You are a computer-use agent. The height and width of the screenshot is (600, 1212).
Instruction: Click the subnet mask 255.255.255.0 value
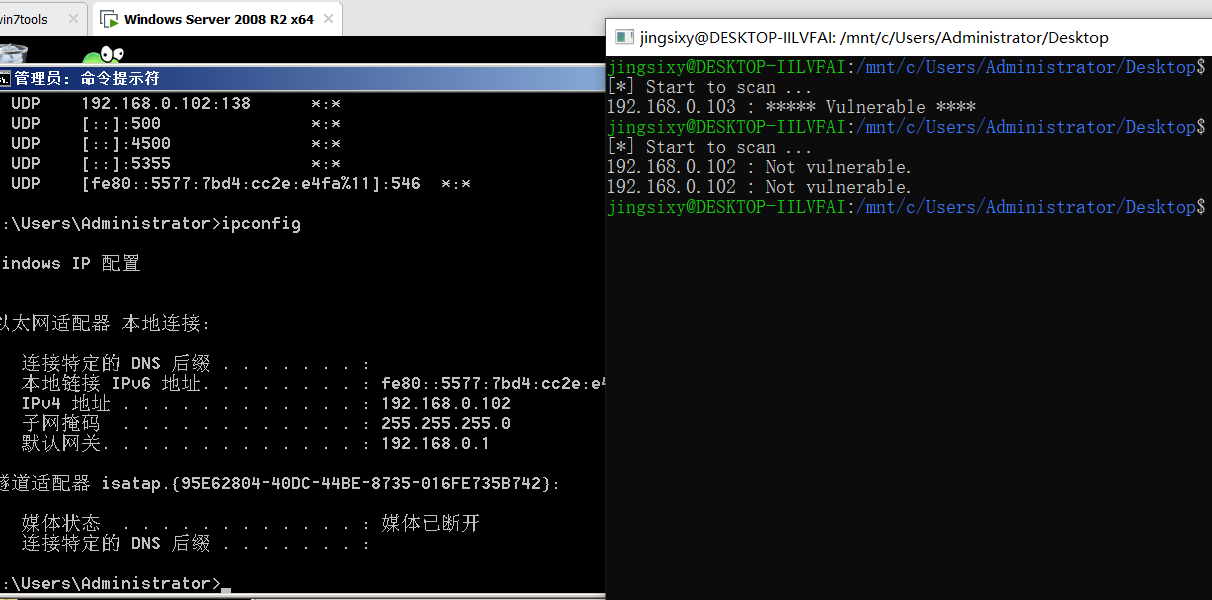click(x=446, y=423)
